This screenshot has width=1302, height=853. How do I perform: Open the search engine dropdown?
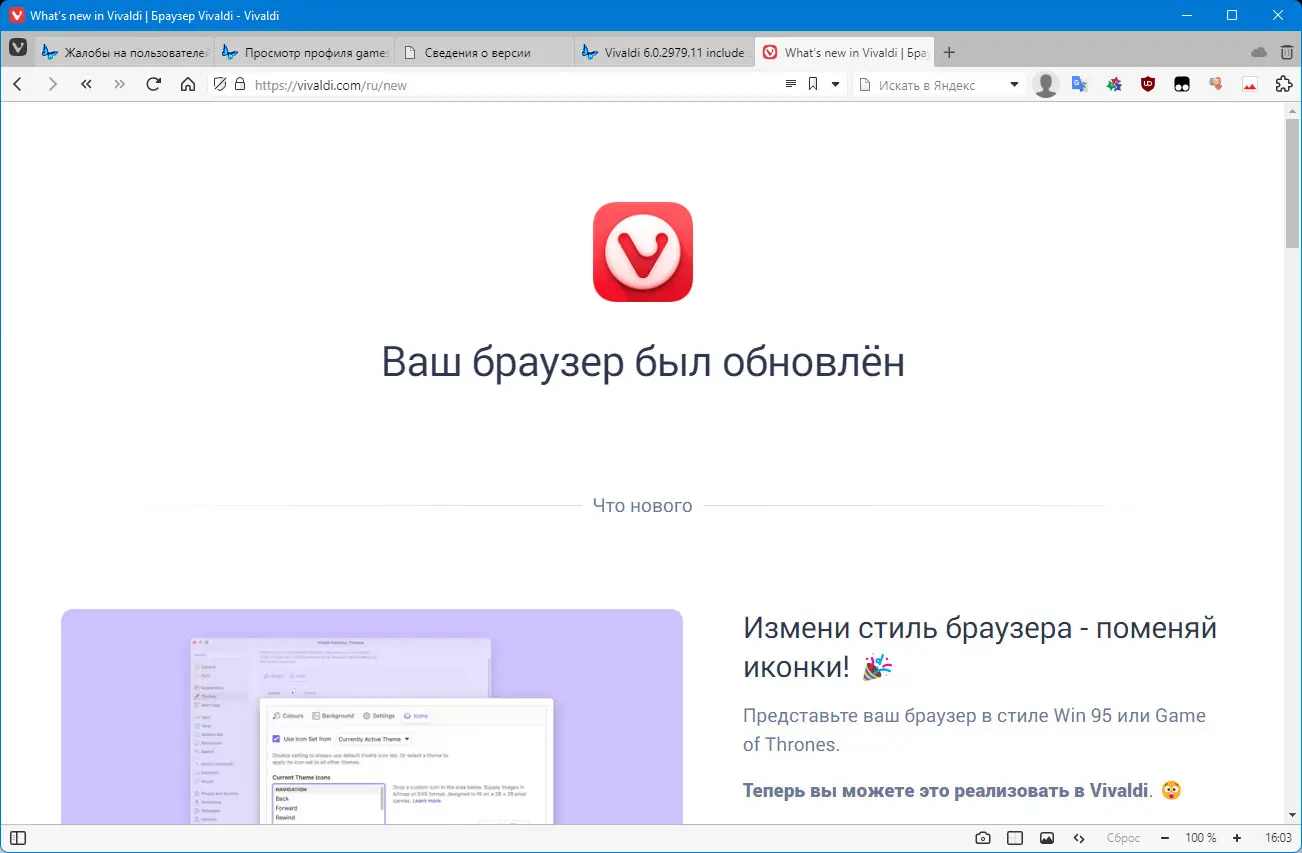[x=1013, y=85]
